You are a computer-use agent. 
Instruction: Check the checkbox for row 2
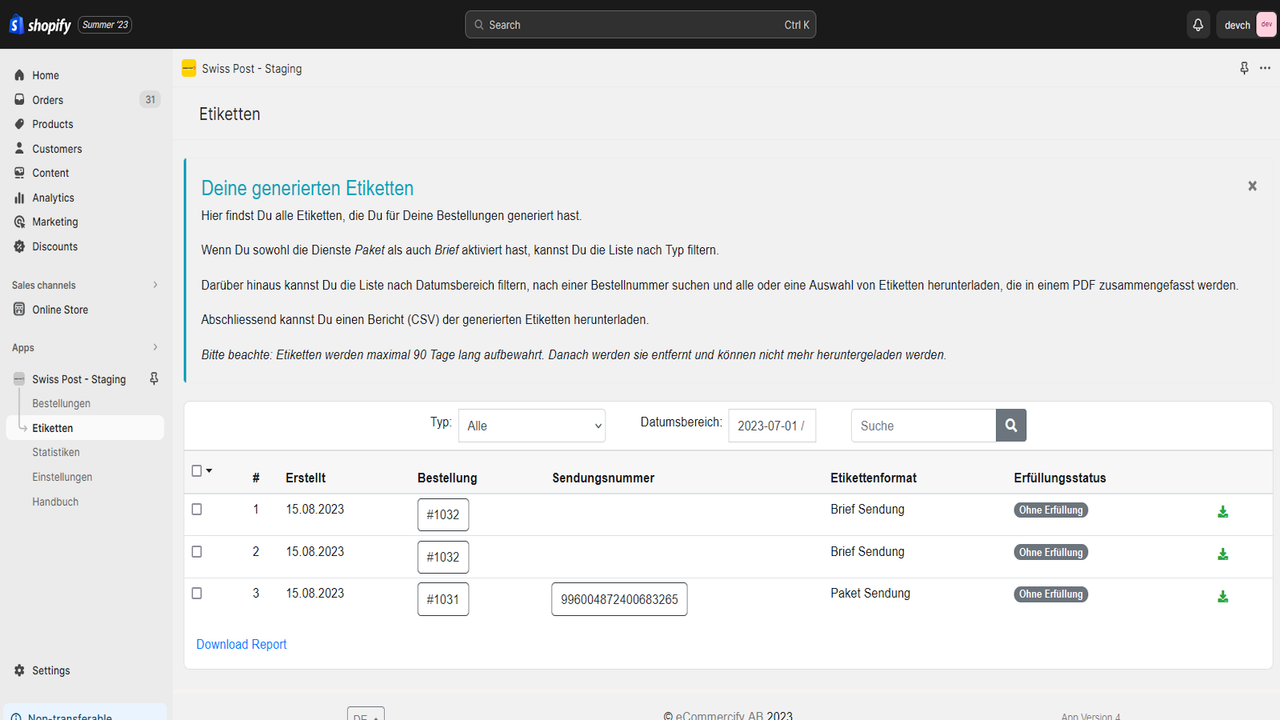(x=196, y=551)
